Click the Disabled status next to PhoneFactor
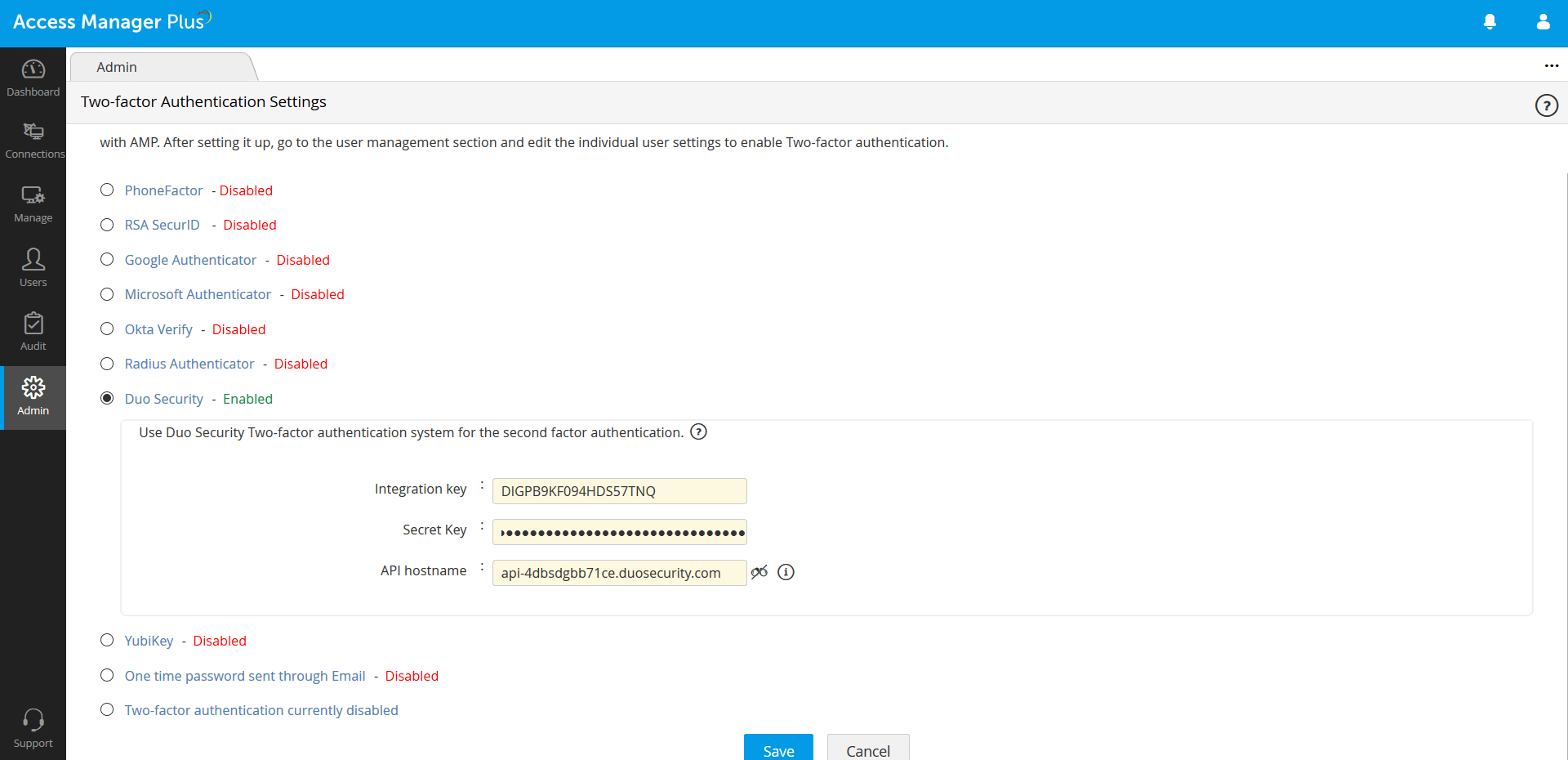This screenshot has height=760, width=1568. tap(246, 190)
